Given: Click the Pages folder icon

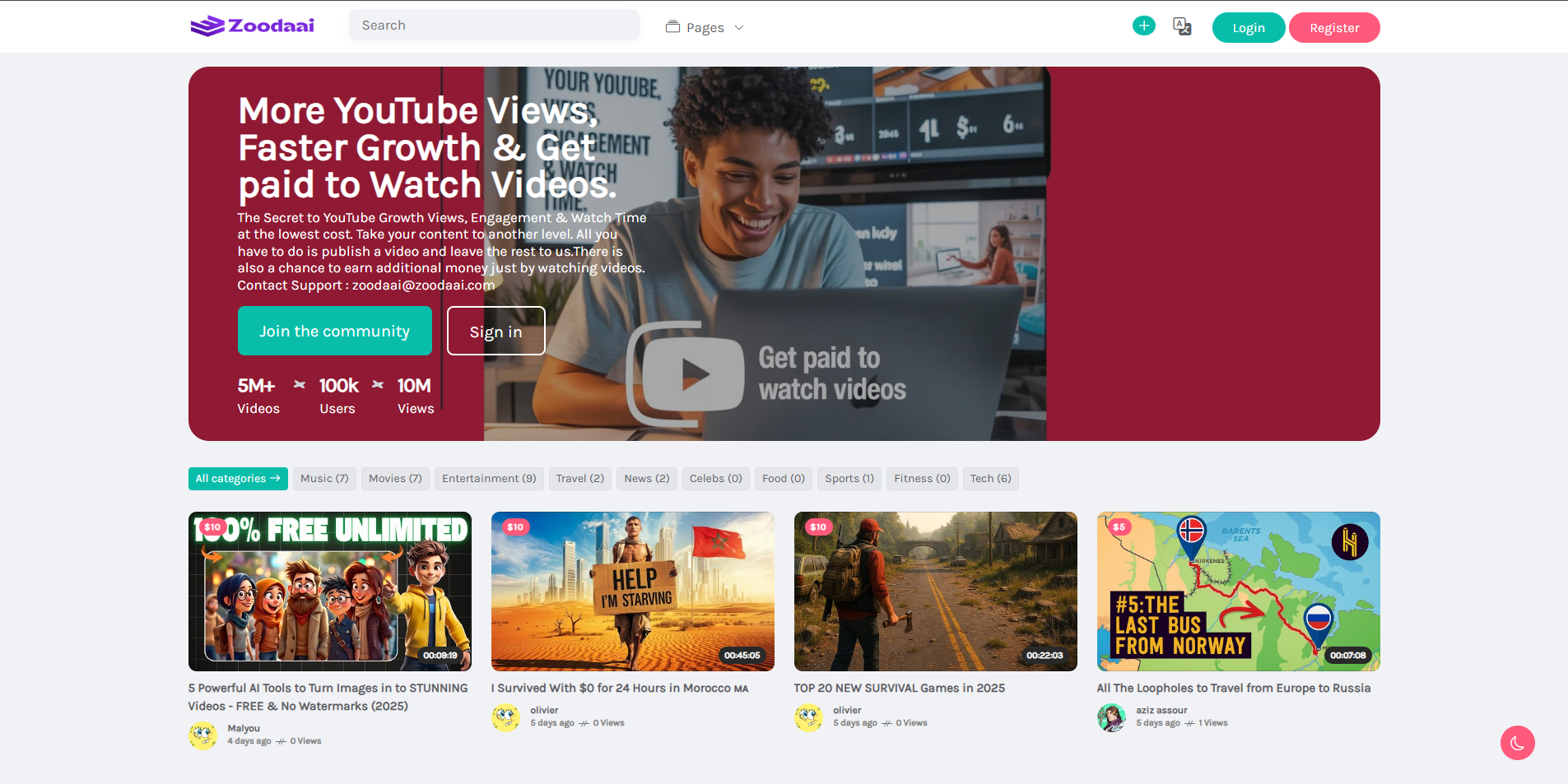Looking at the screenshot, I should pos(672,26).
